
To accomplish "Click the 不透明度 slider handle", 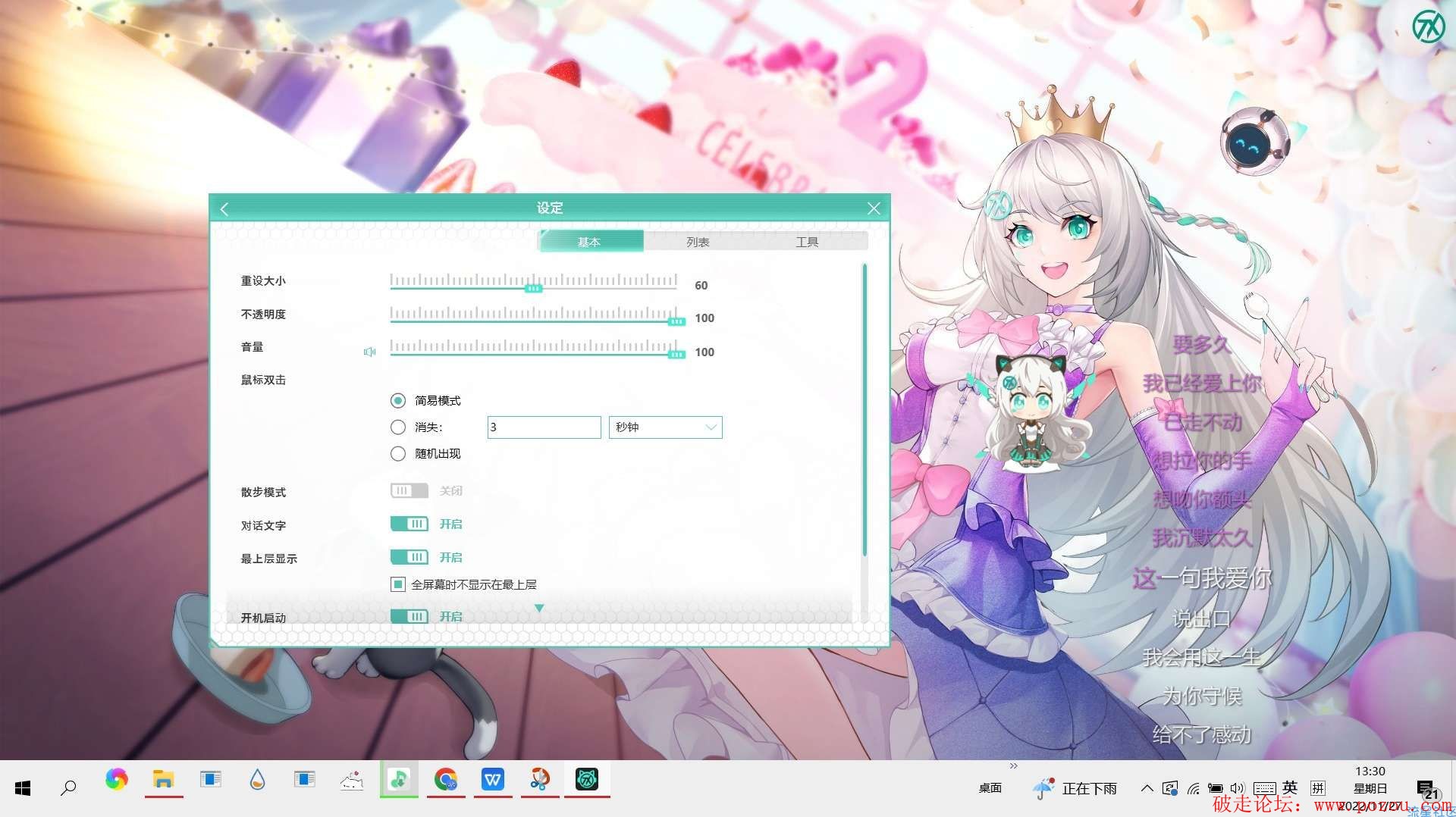I will pos(676,321).
